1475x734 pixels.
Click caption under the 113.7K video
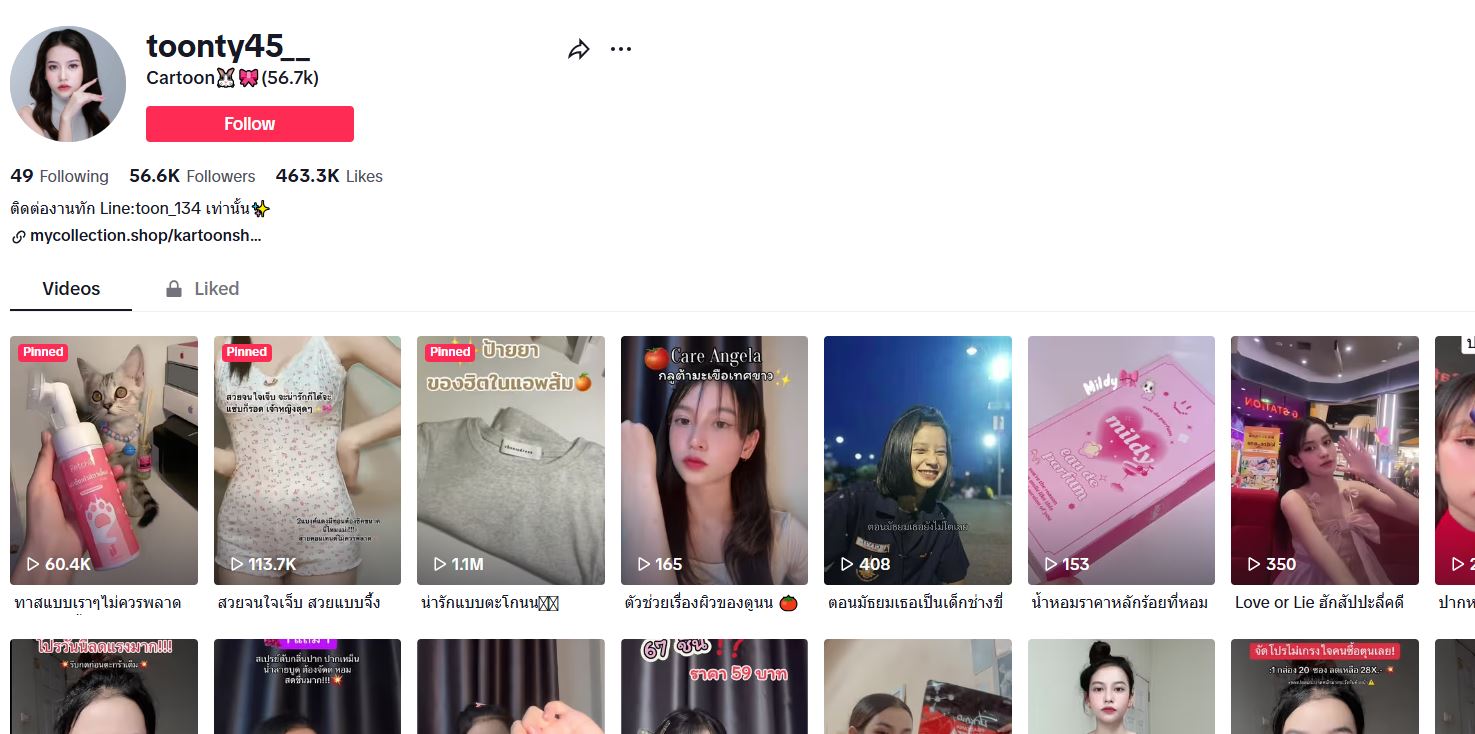299,603
